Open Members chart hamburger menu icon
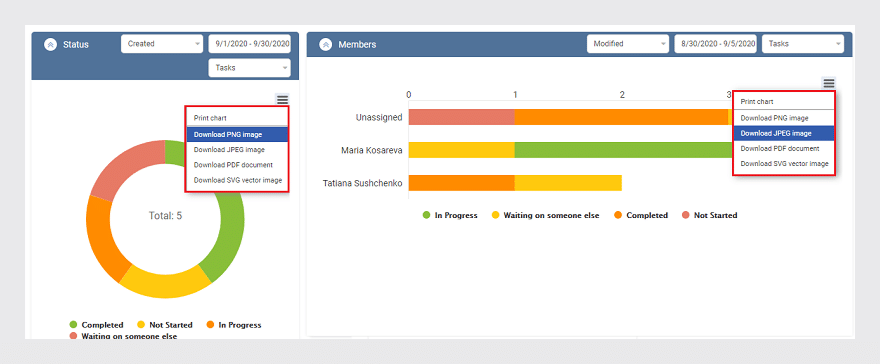 tap(829, 83)
